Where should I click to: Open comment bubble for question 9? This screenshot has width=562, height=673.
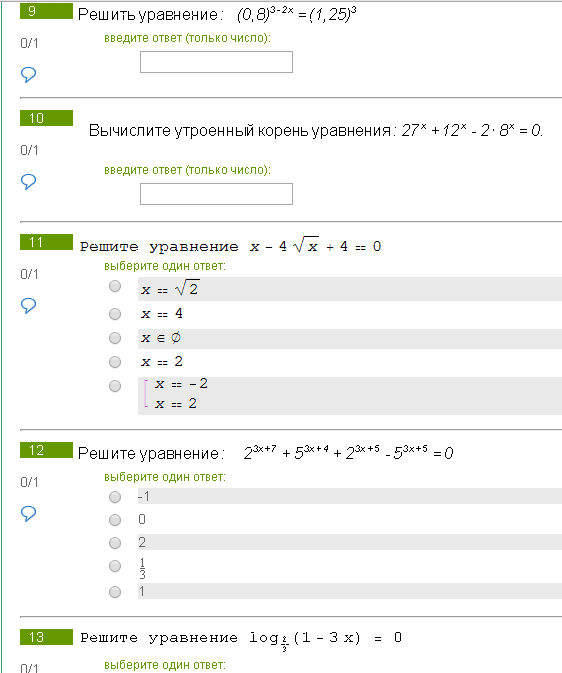(x=28, y=74)
